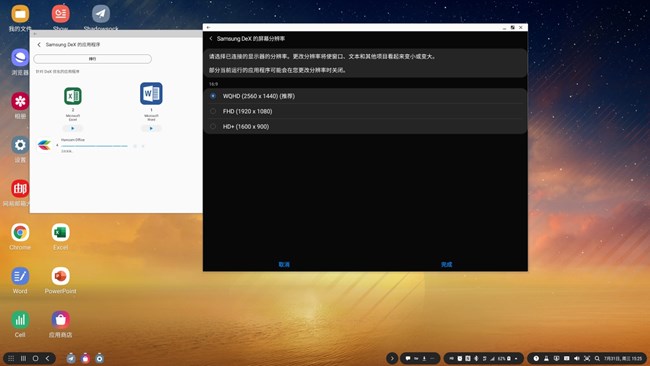650x366 pixels.
Task: Open the app store shopping bag desktop icon
Action: coord(61,320)
